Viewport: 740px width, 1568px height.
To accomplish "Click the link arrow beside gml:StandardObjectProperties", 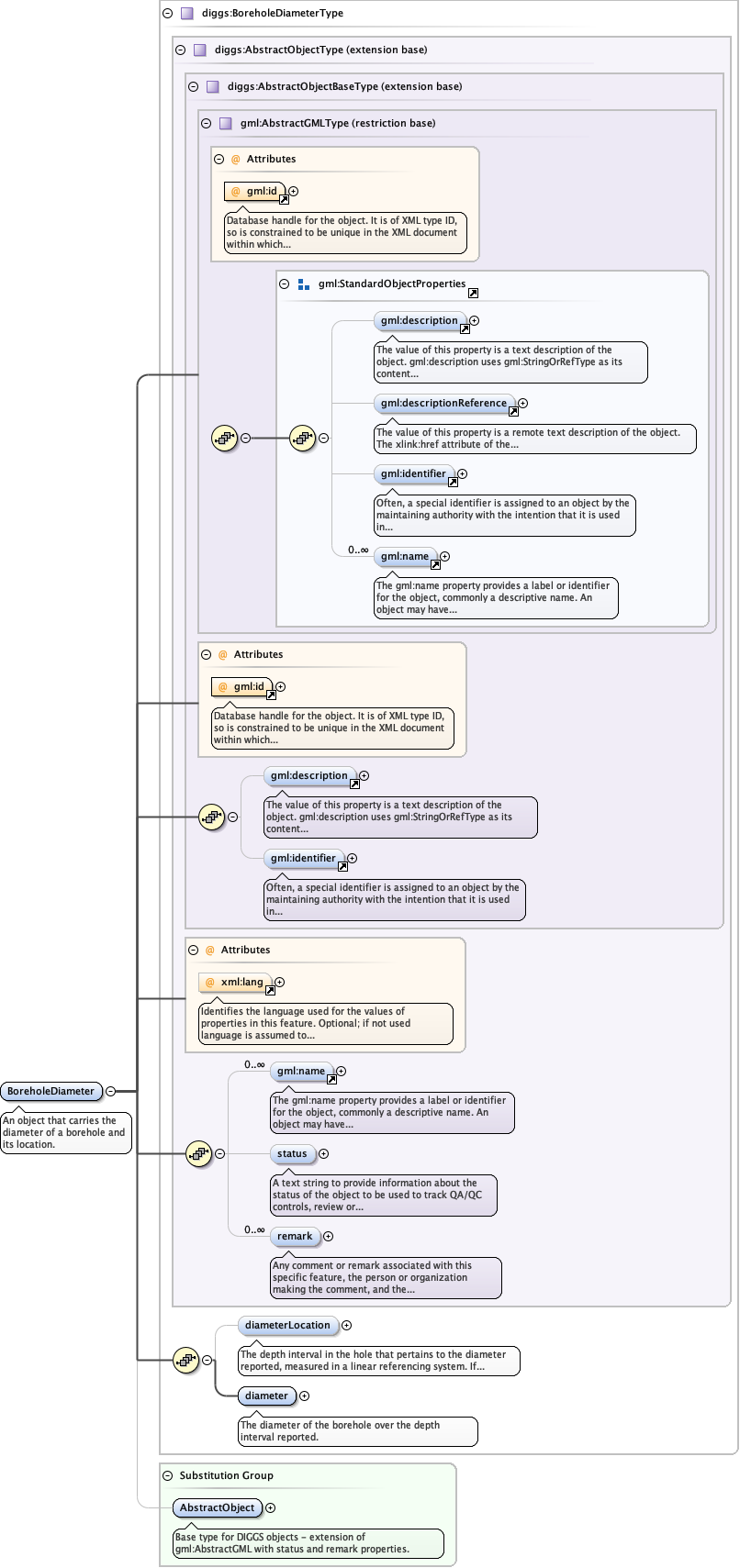I will [473, 294].
